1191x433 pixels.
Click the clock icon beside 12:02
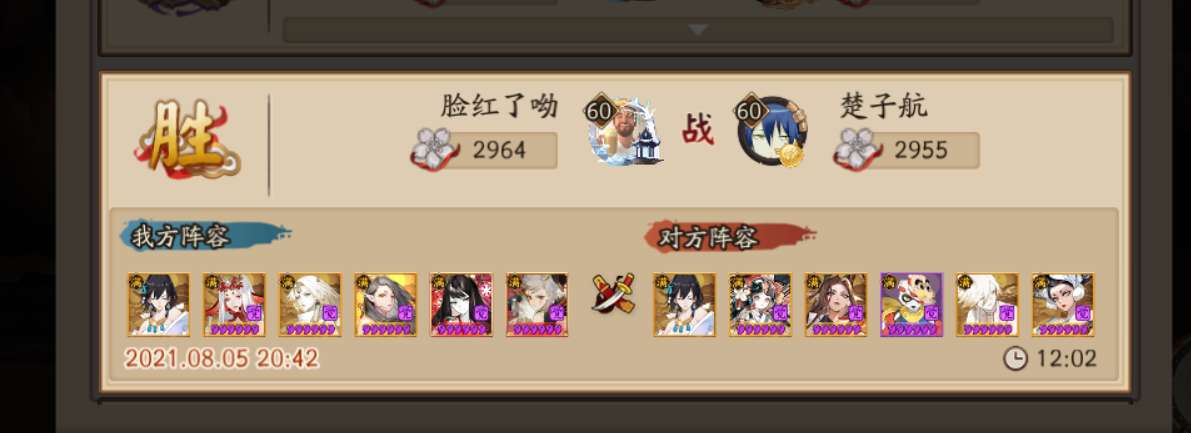pos(1016,358)
